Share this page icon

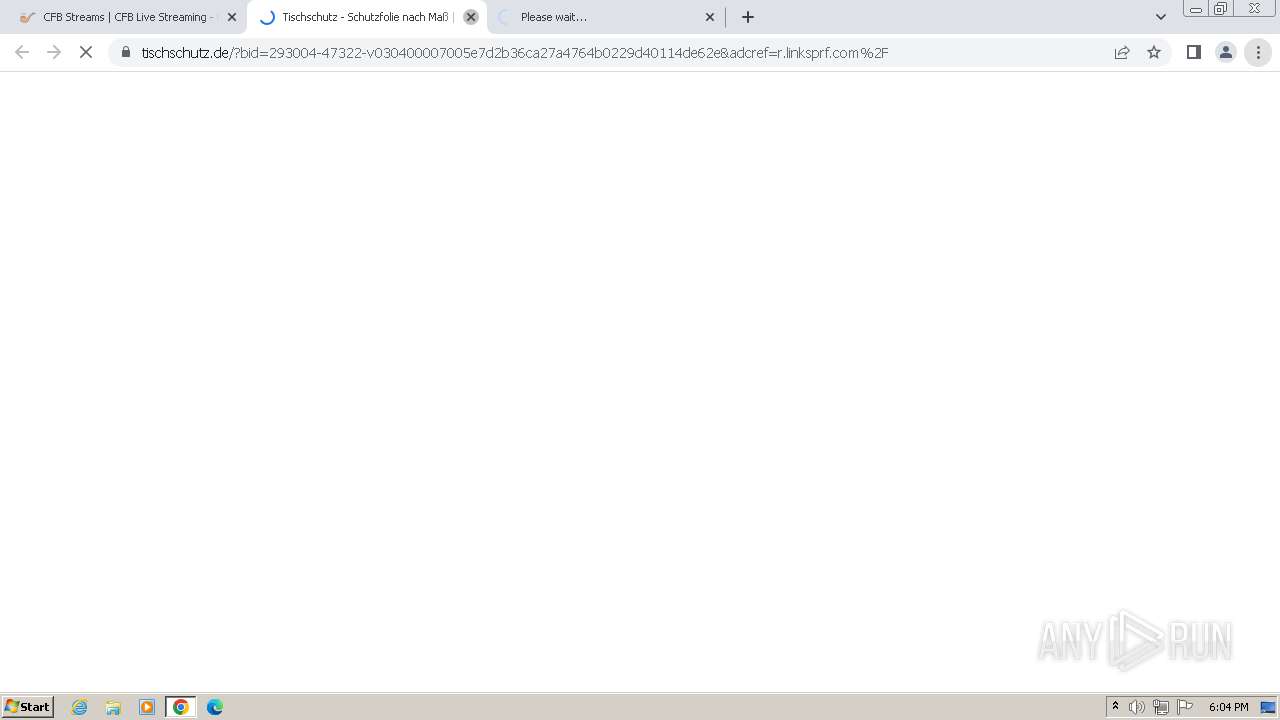pyautogui.click(x=1122, y=52)
